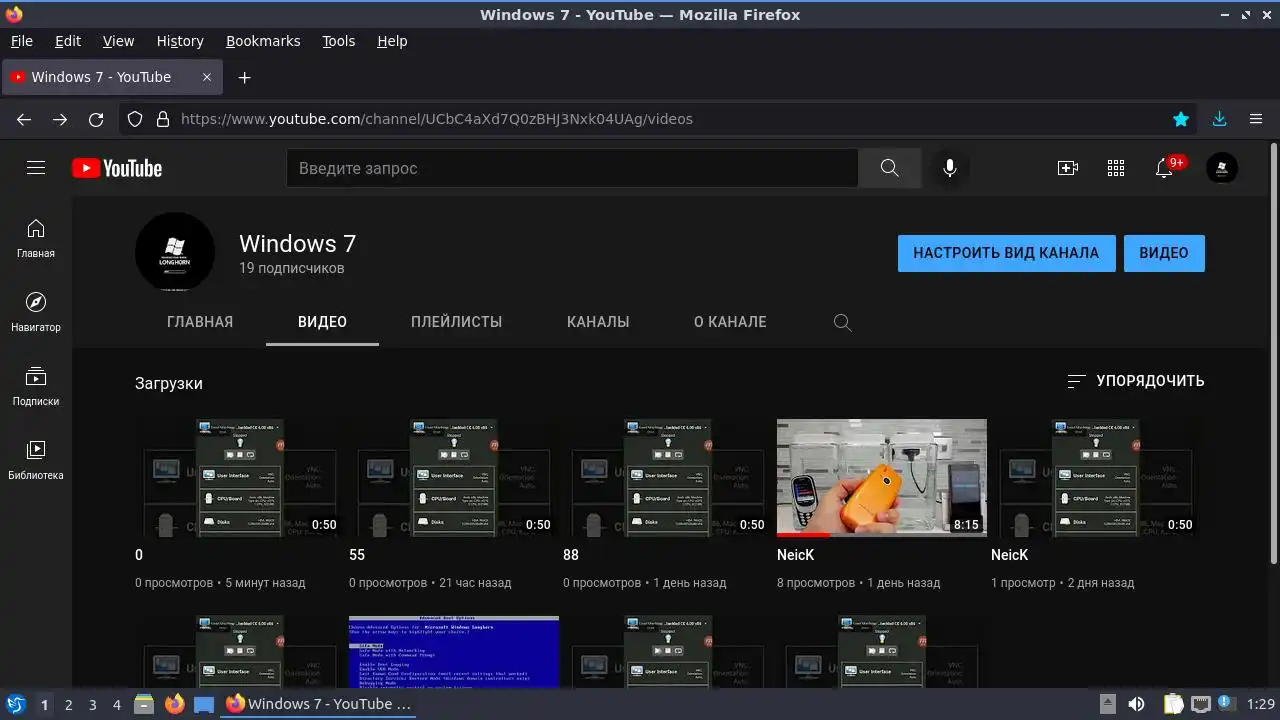Close the Windows 7 - YouTube tab
This screenshot has height=720, width=1280.
(x=207, y=77)
